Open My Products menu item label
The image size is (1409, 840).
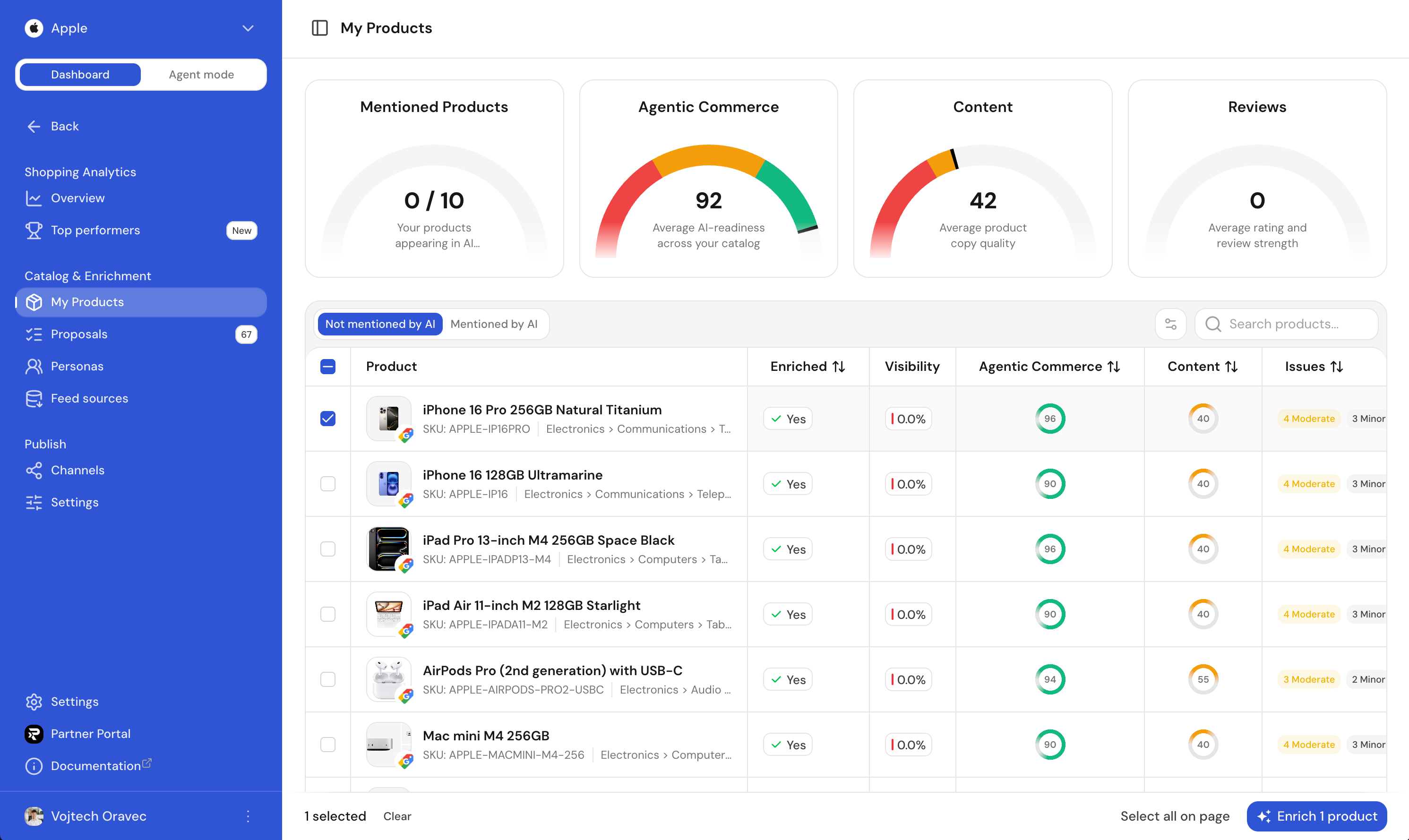click(x=87, y=302)
